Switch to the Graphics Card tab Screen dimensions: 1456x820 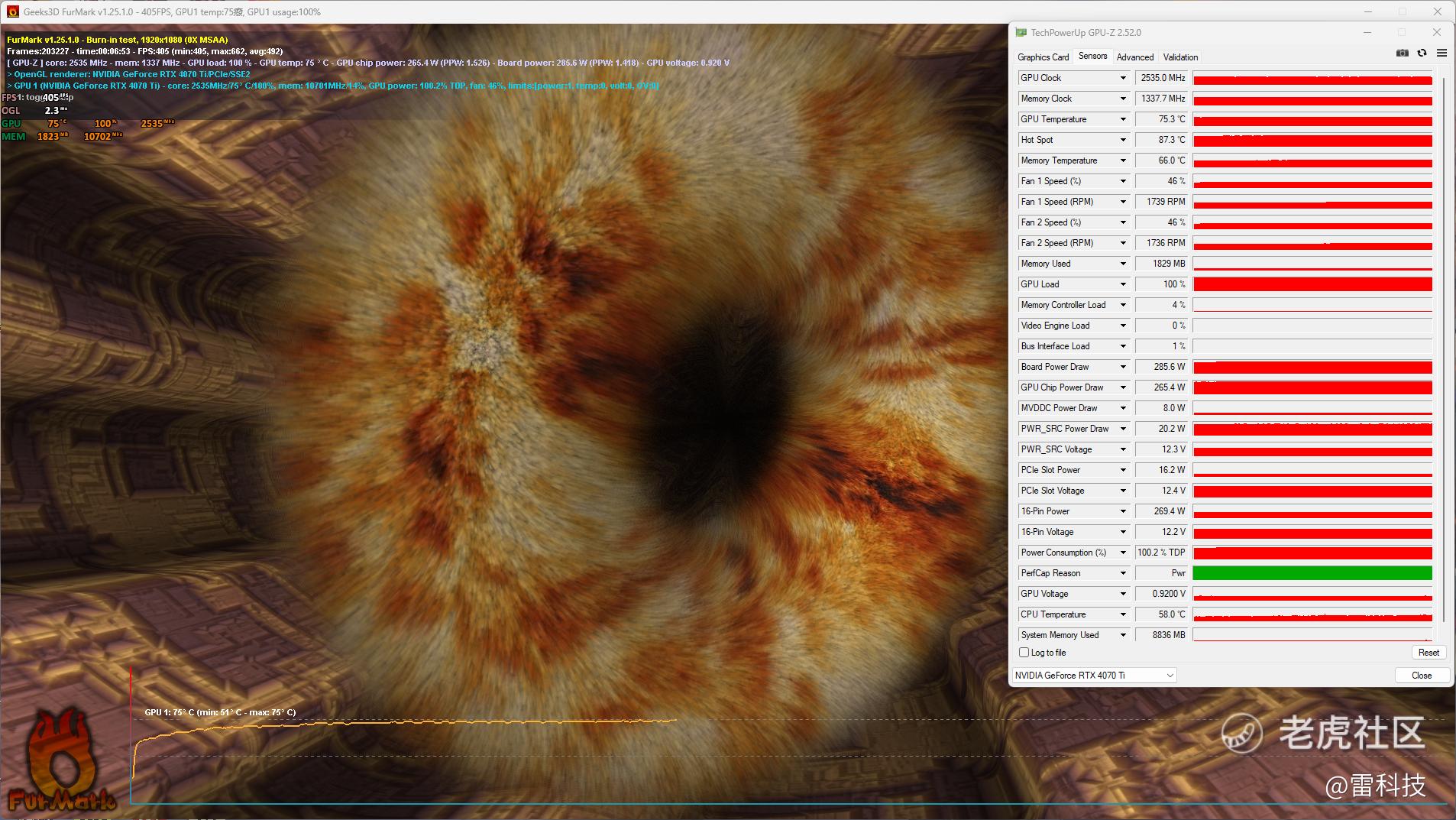click(1043, 57)
